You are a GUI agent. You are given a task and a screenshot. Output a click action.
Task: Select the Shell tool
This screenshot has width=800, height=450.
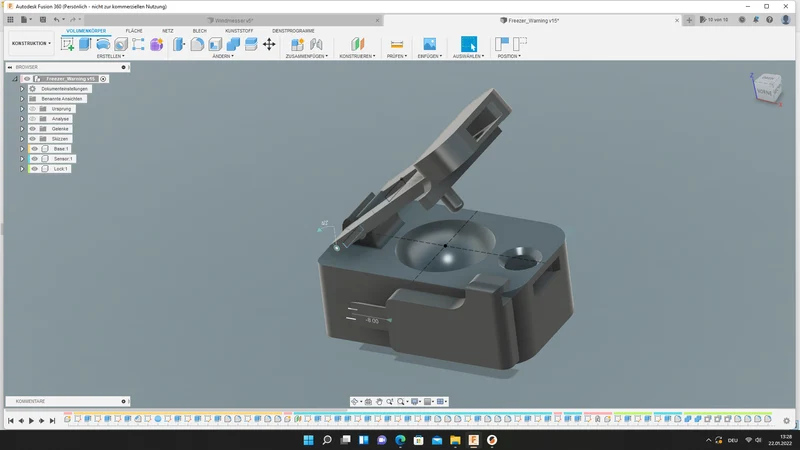pyautogui.click(x=215, y=44)
